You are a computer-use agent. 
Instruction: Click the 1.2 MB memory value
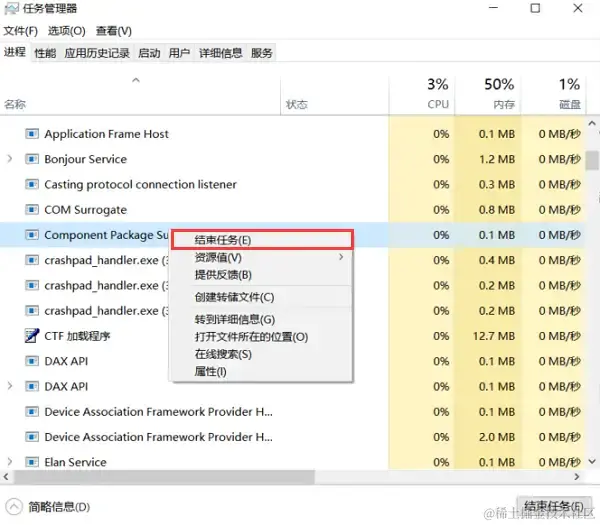(x=497, y=159)
